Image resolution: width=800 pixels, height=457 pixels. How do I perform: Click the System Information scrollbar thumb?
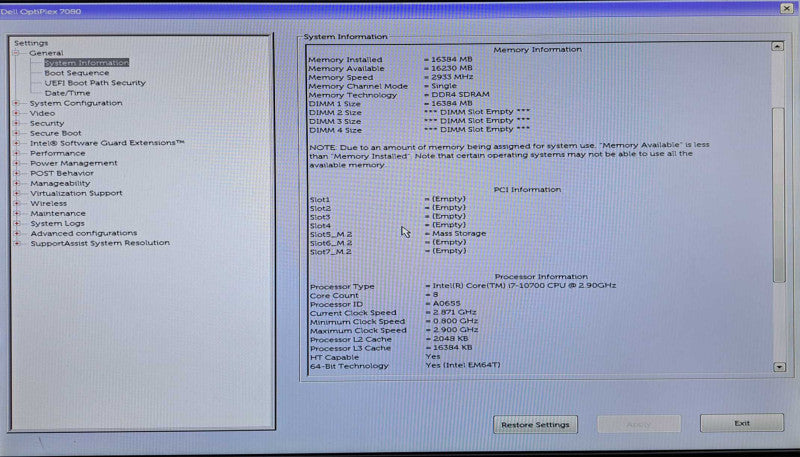pos(779,195)
